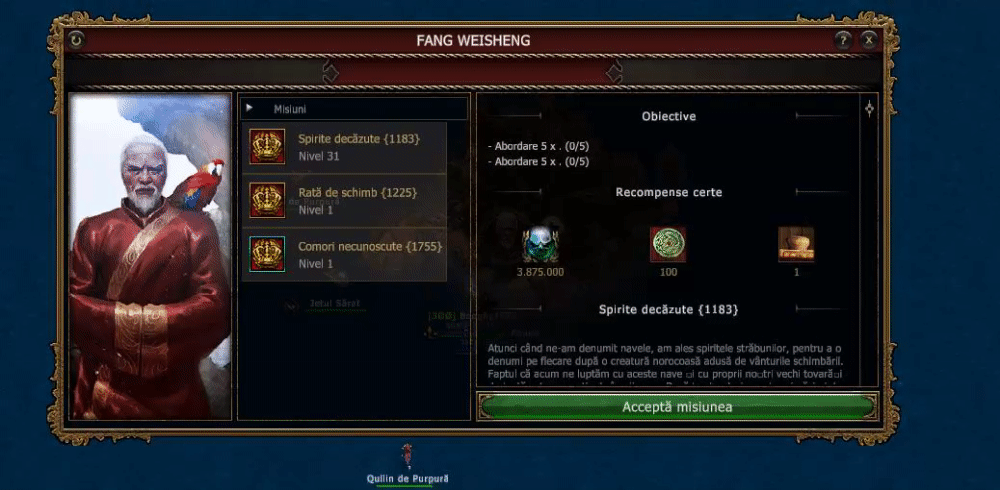Screen dimensions: 1000x490
Task: Select the Spirite decăzute {1183} mission
Action: tap(344, 147)
